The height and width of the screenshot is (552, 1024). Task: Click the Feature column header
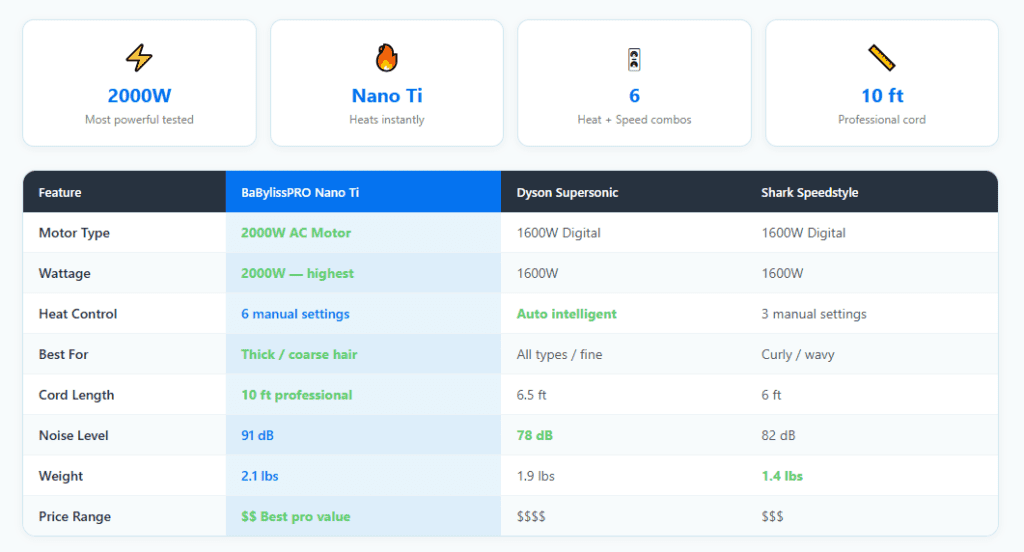60,192
